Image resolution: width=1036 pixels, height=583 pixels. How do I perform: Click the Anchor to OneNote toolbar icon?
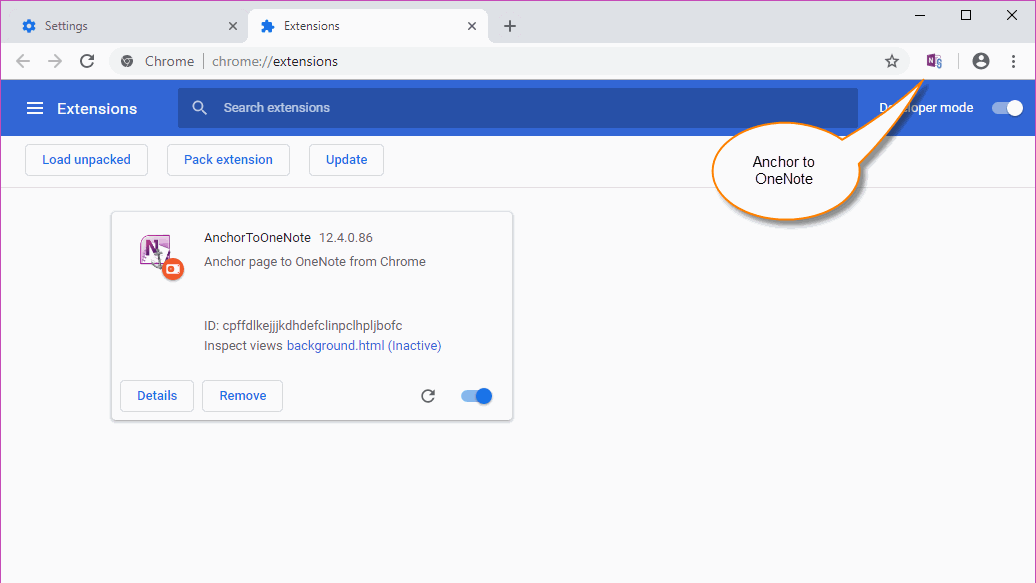pos(934,61)
